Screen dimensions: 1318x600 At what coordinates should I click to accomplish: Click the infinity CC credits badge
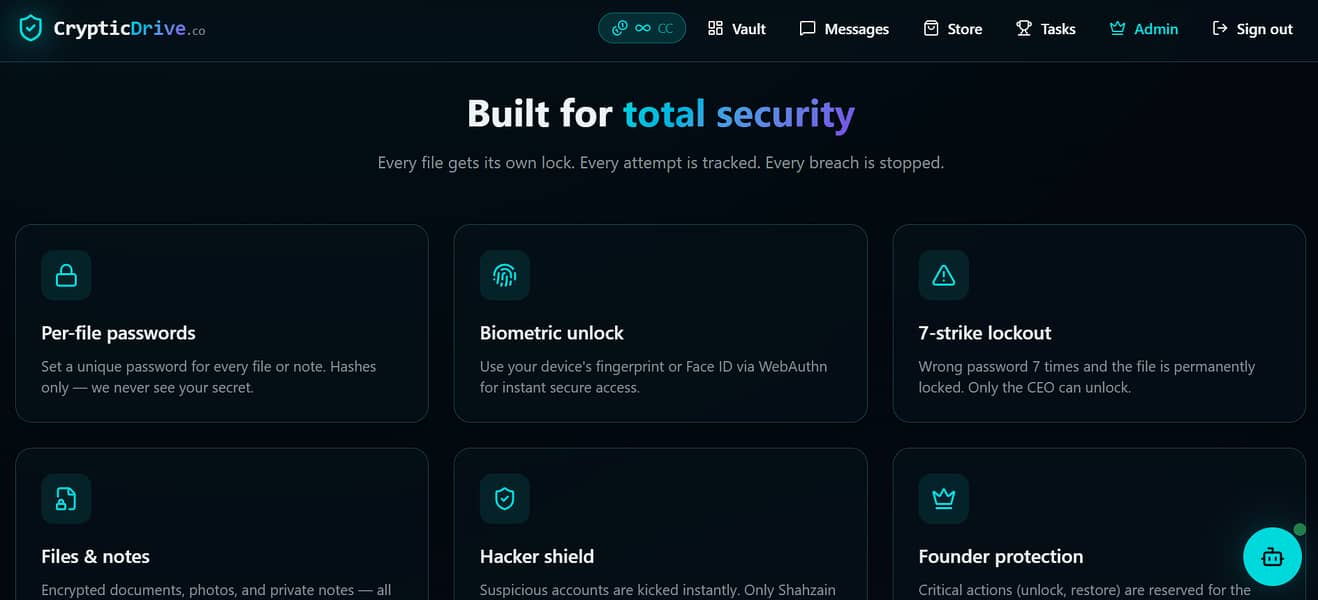click(x=642, y=28)
